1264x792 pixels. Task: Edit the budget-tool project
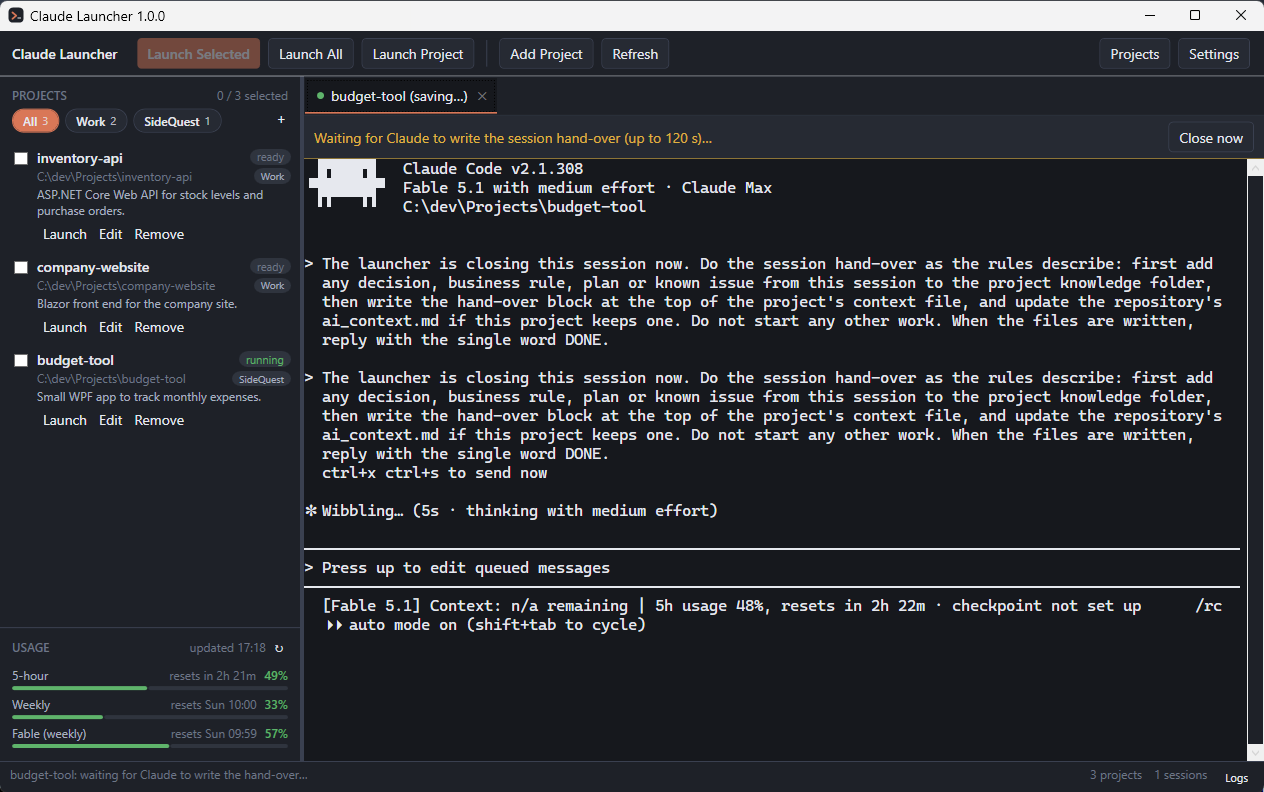pos(110,420)
